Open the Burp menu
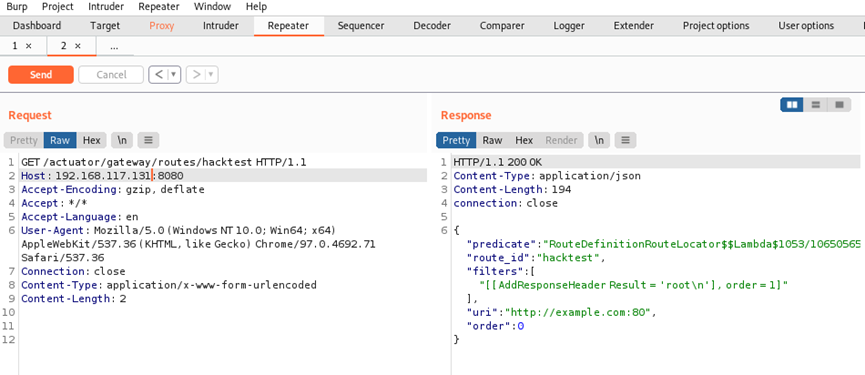 [16, 7]
